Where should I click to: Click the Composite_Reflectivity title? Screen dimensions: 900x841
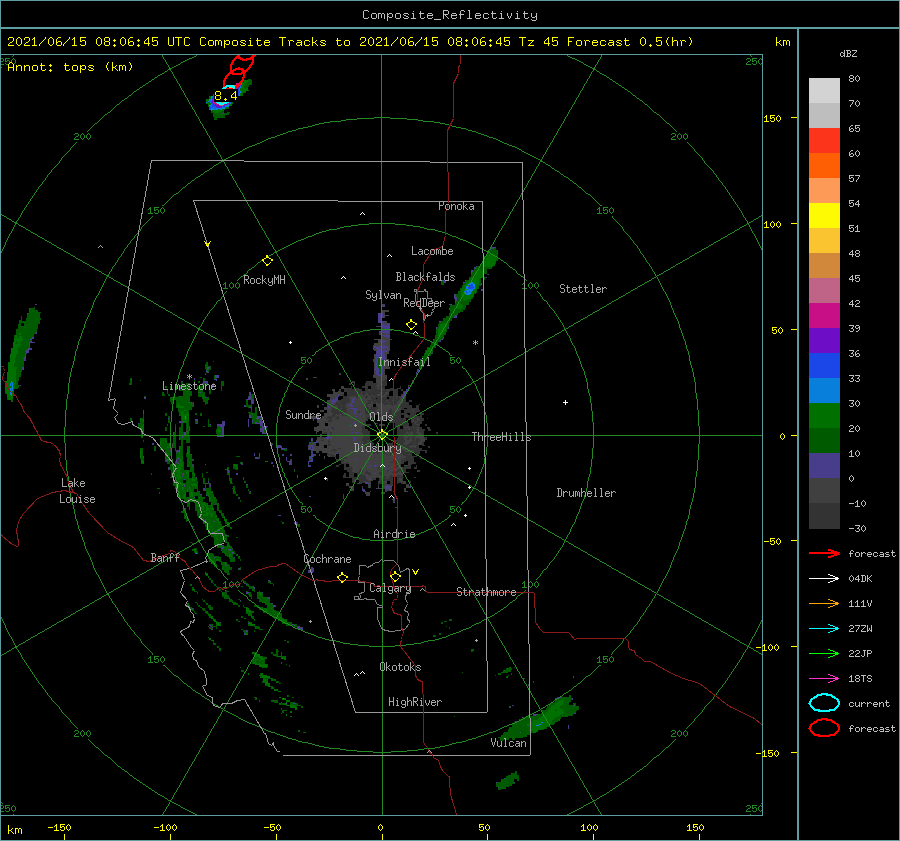(450, 15)
